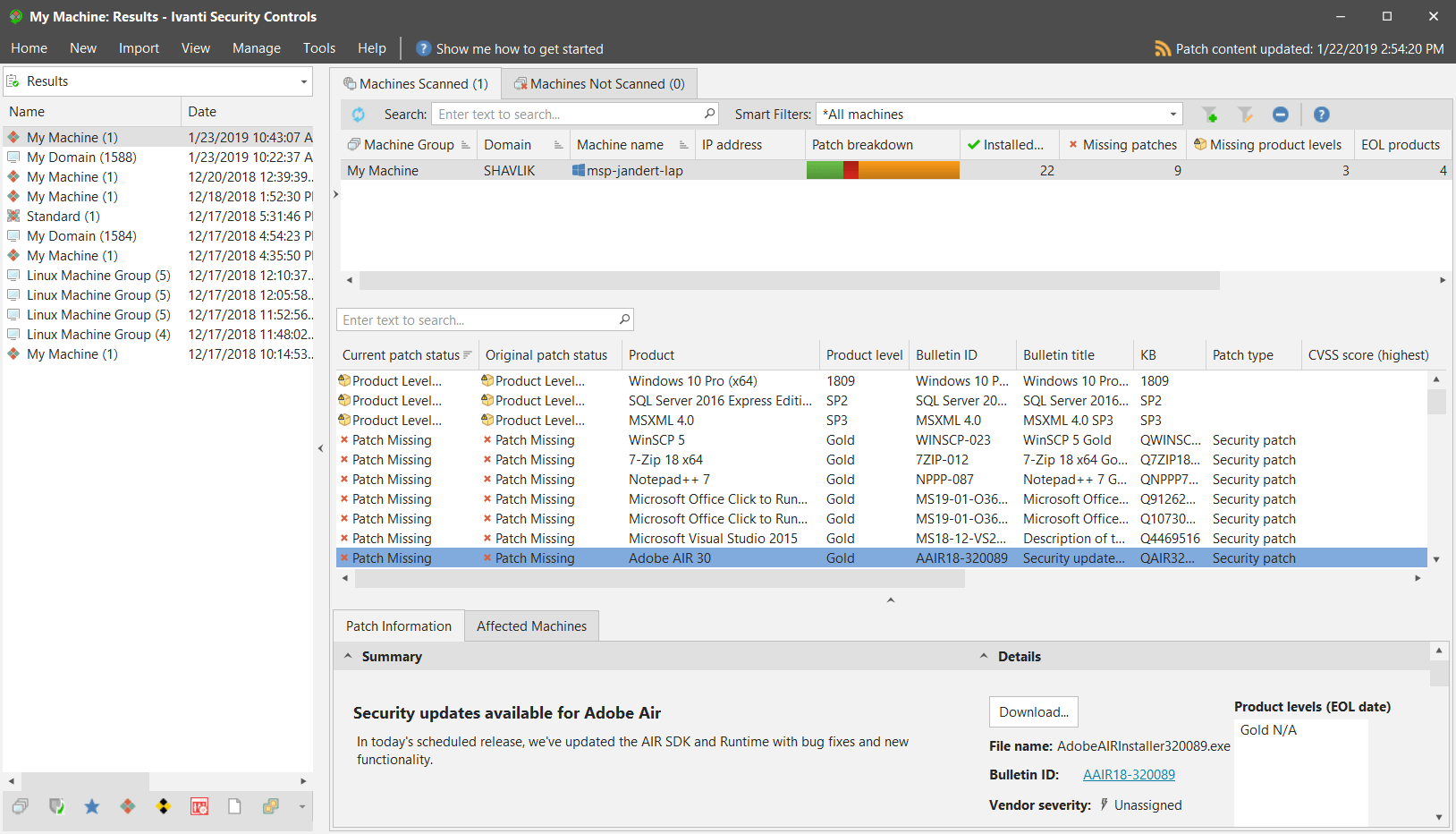
Task: Click the product level box icon on the Windows 10 Pro row
Action: coord(344,380)
